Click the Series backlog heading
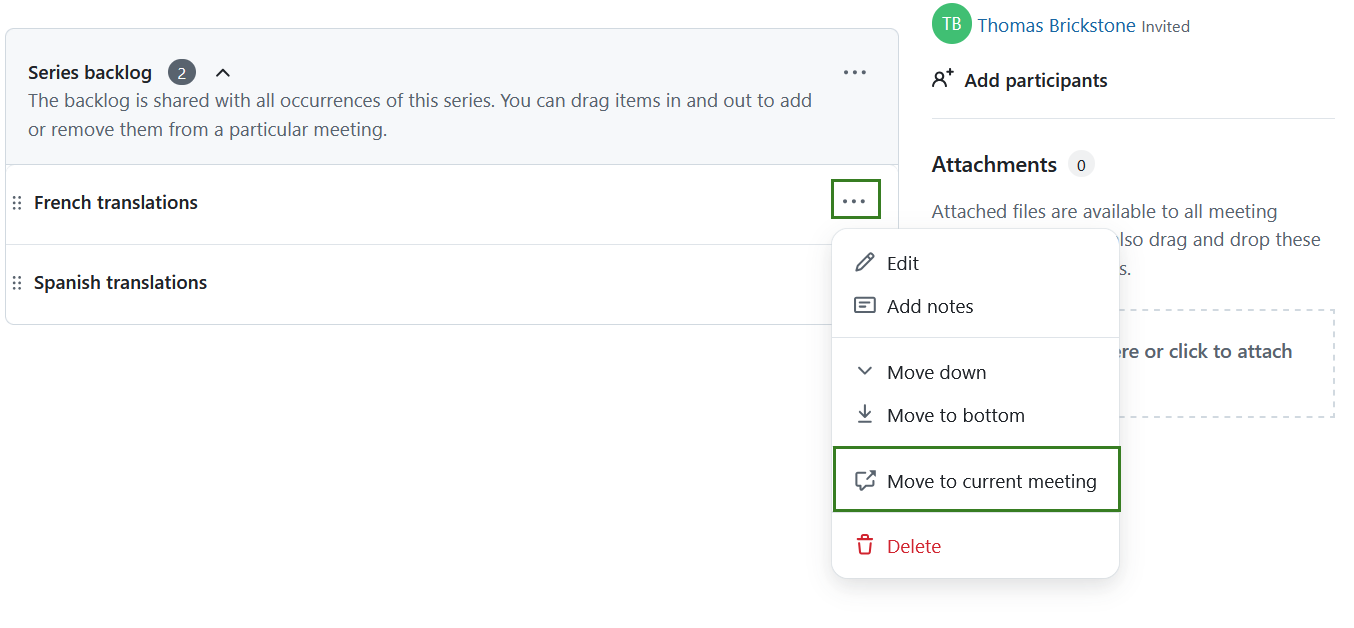Viewport: 1354px width, 628px height. point(90,72)
